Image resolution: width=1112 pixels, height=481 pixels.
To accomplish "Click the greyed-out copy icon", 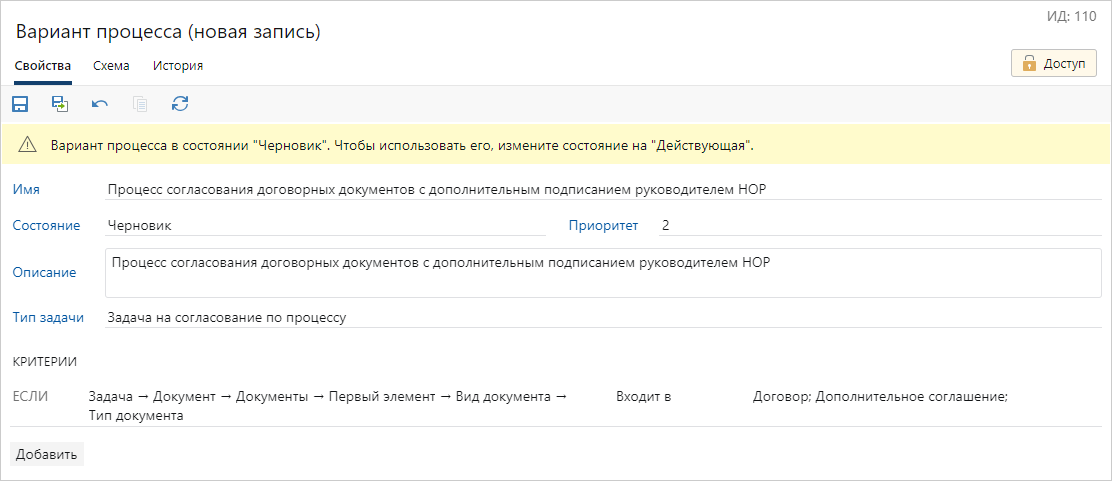I will click(140, 103).
